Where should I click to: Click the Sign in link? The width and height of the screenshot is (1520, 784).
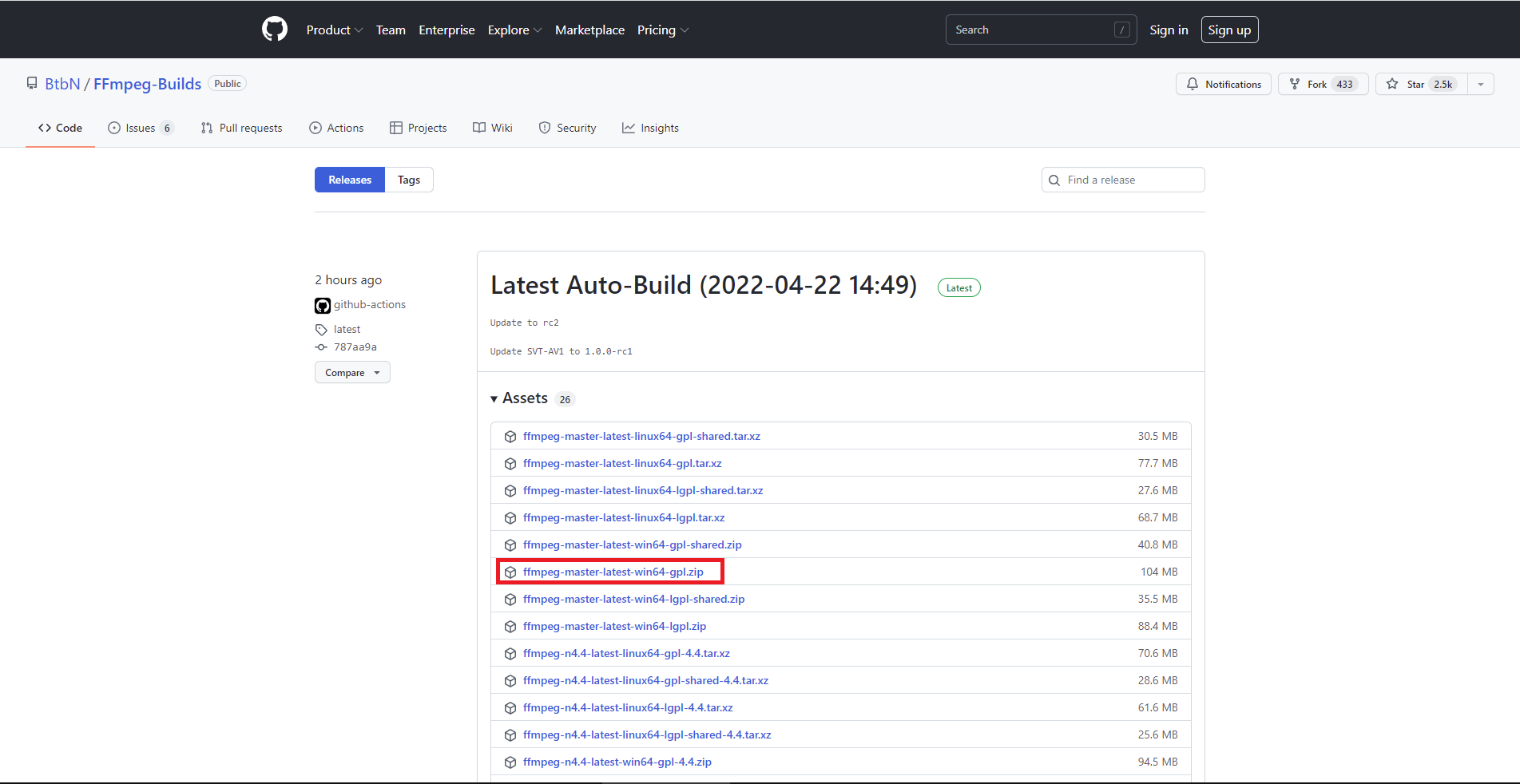pyautogui.click(x=1169, y=30)
